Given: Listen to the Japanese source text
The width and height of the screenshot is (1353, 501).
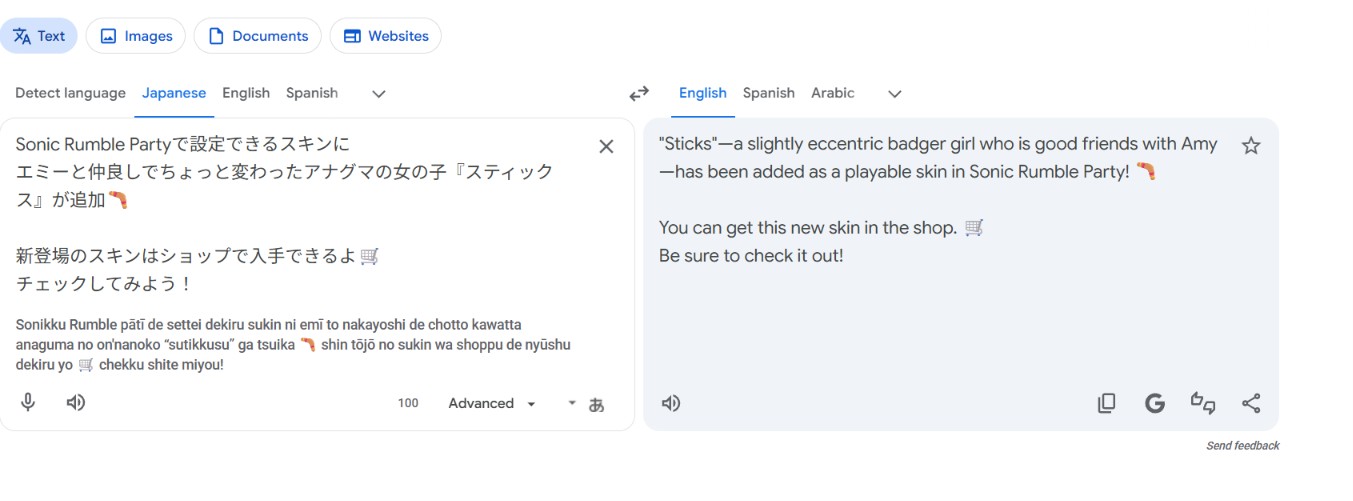Looking at the screenshot, I should coord(76,403).
